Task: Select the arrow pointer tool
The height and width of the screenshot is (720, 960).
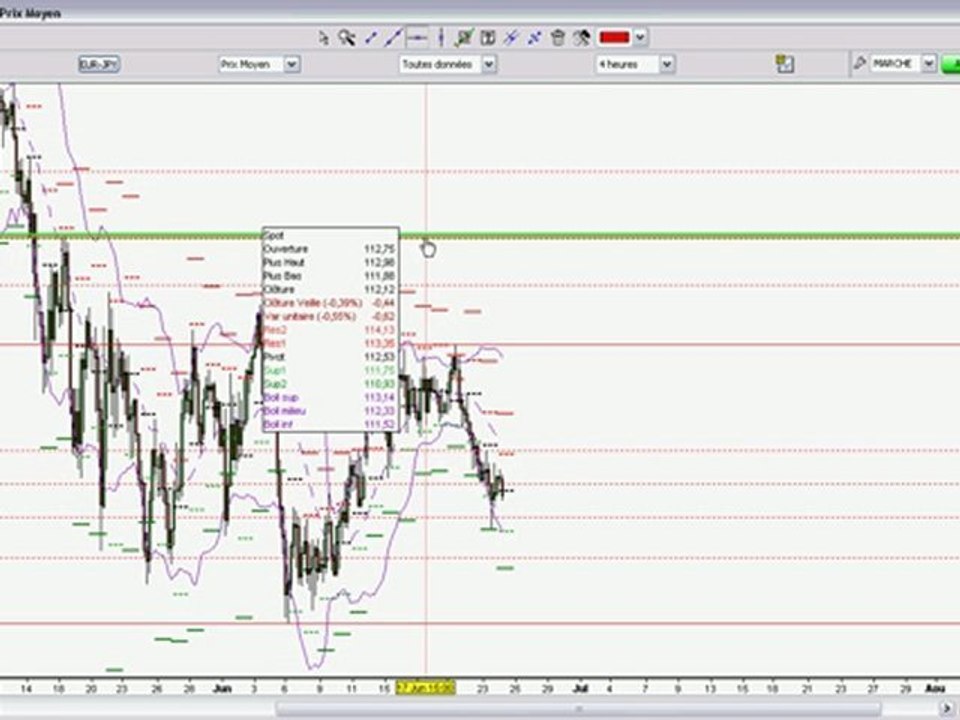Action: coord(323,38)
